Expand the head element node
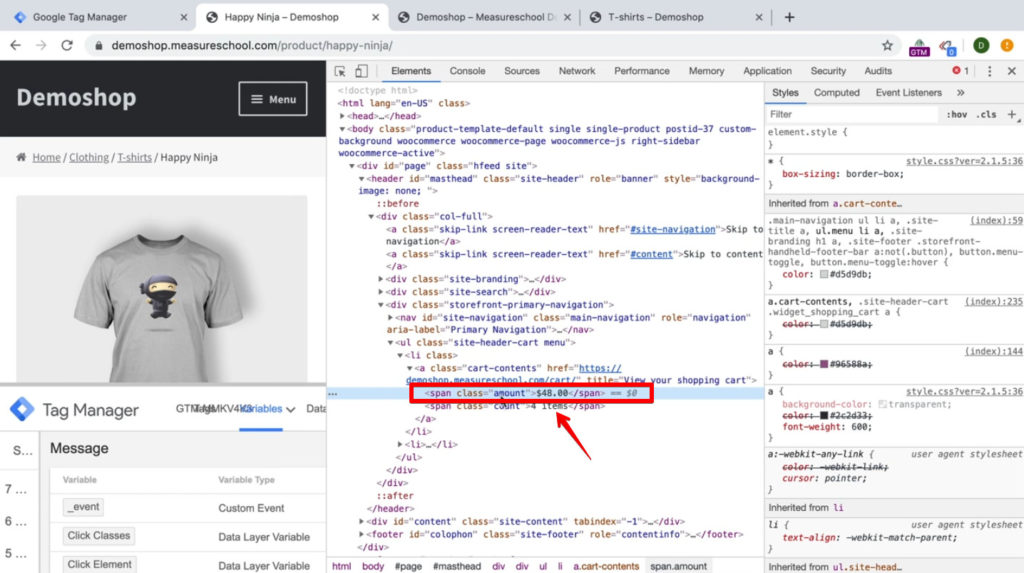 [x=342, y=116]
